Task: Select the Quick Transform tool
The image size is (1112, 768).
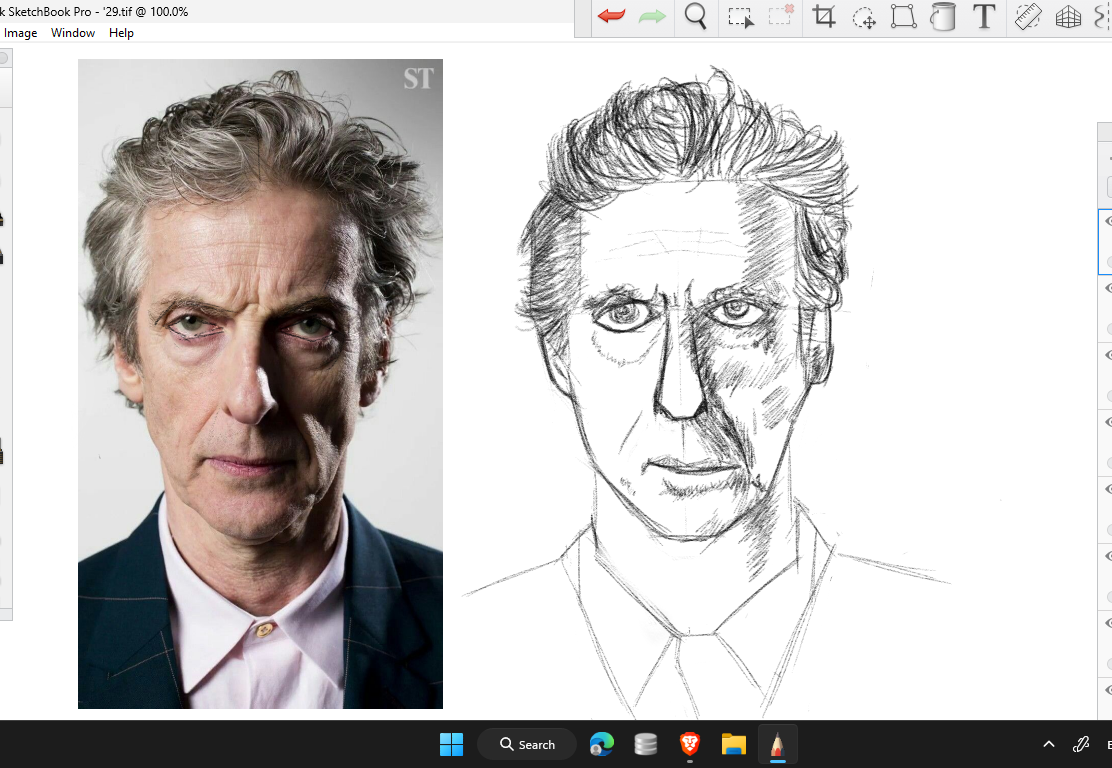Action: (864, 17)
